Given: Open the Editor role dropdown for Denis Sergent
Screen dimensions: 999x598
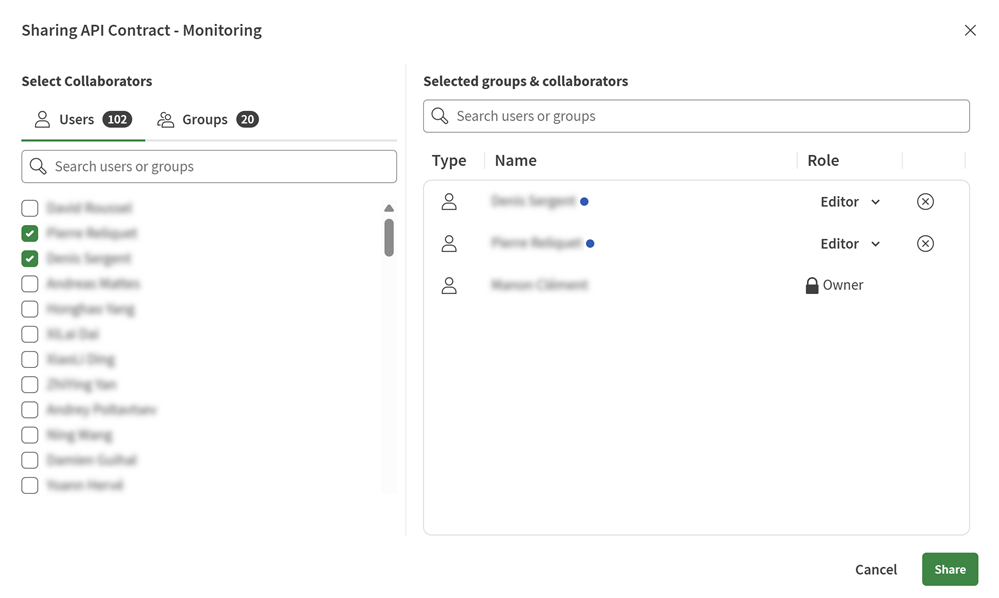Looking at the screenshot, I should (847, 201).
